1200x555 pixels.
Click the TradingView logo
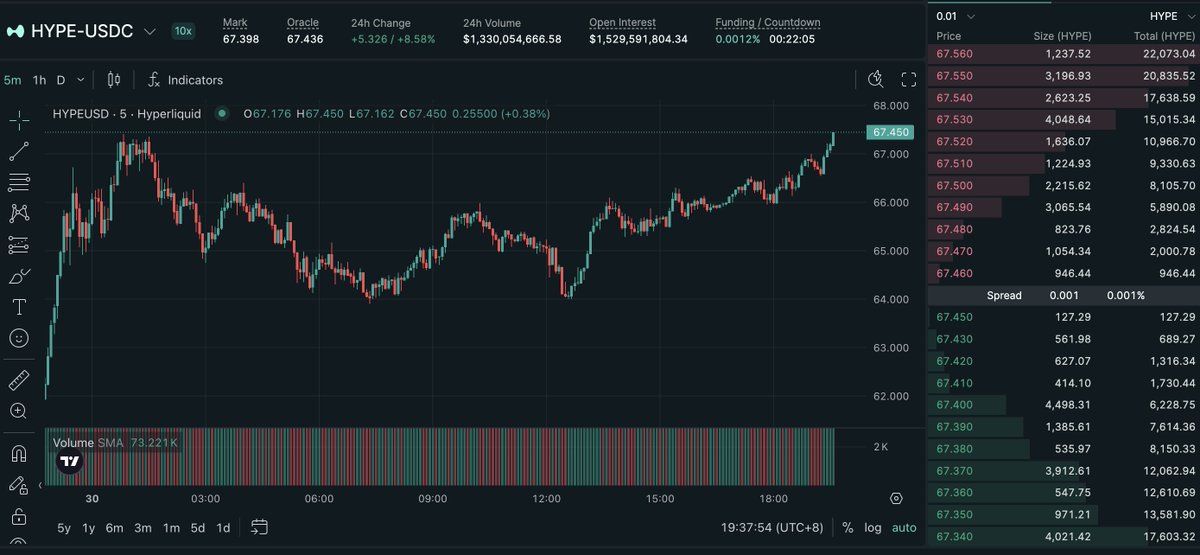point(70,462)
